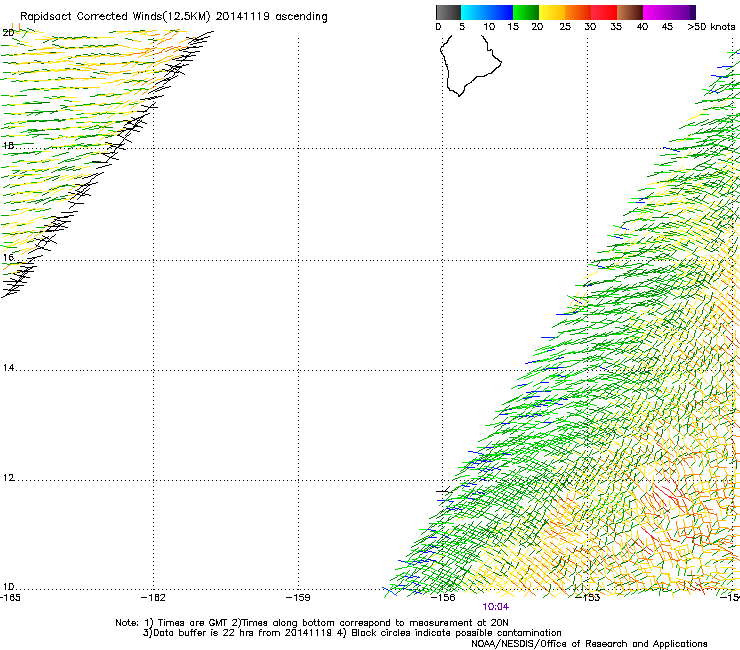Select the legend label '20' under color bar
This screenshot has width=740, height=650.
[537, 27]
